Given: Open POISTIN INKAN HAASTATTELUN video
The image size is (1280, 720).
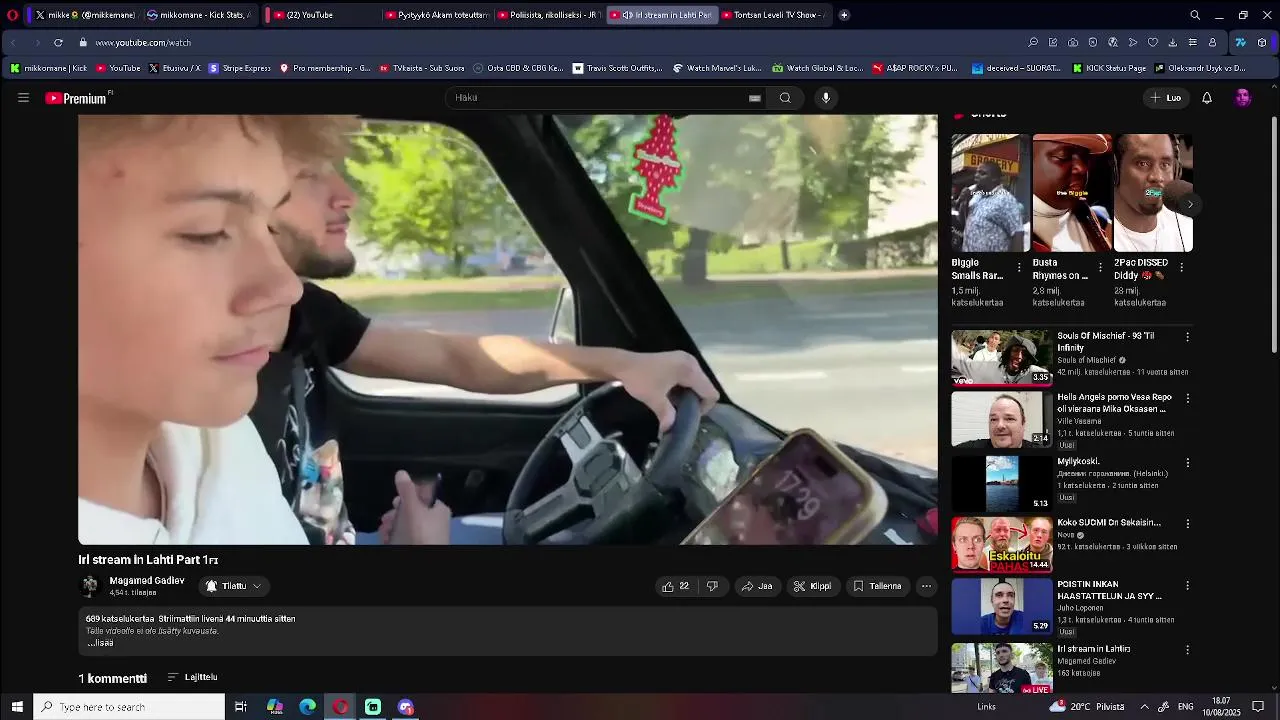Looking at the screenshot, I should coord(1001,607).
